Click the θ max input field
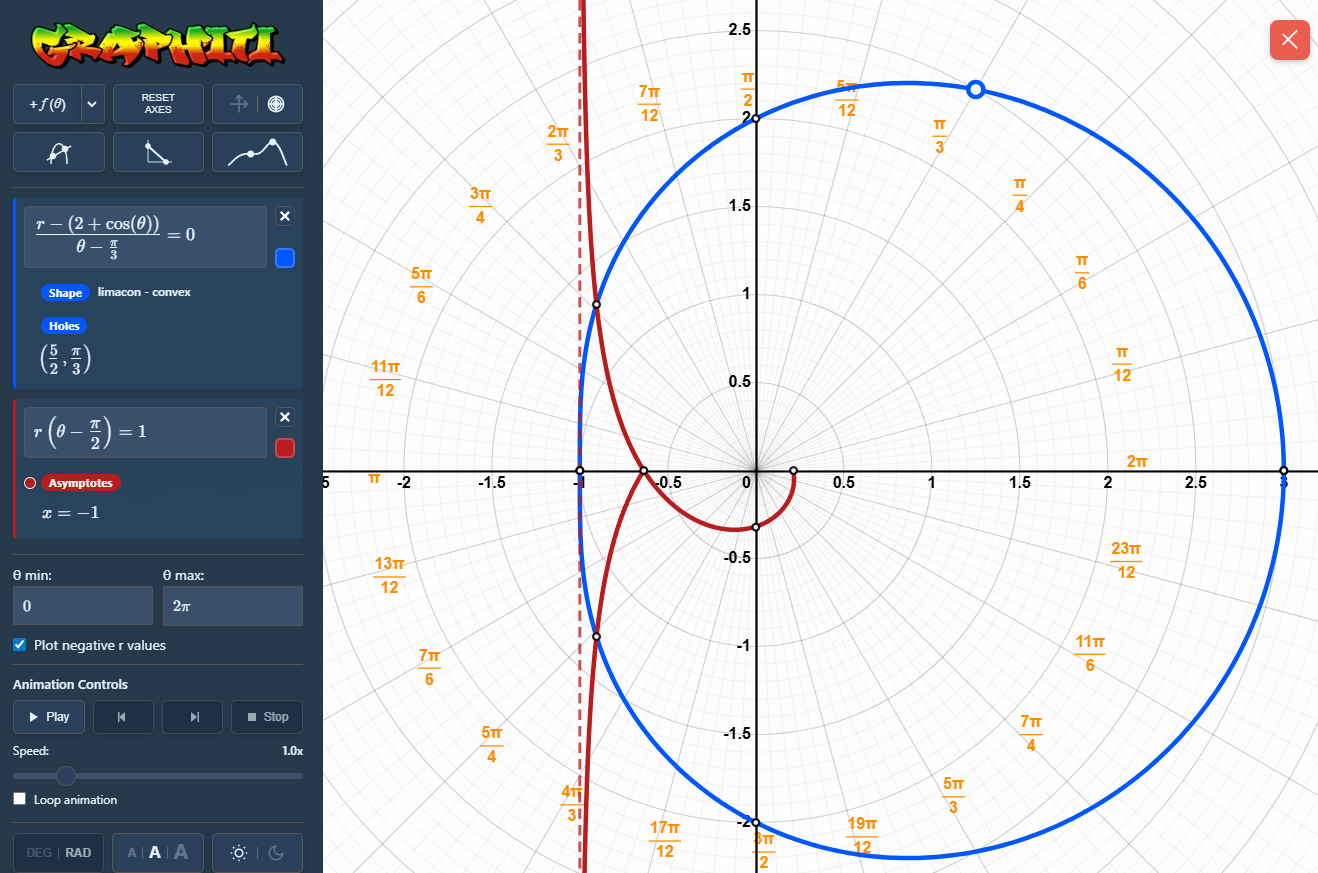Image resolution: width=1318 pixels, height=873 pixels. (x=233, y=606)
